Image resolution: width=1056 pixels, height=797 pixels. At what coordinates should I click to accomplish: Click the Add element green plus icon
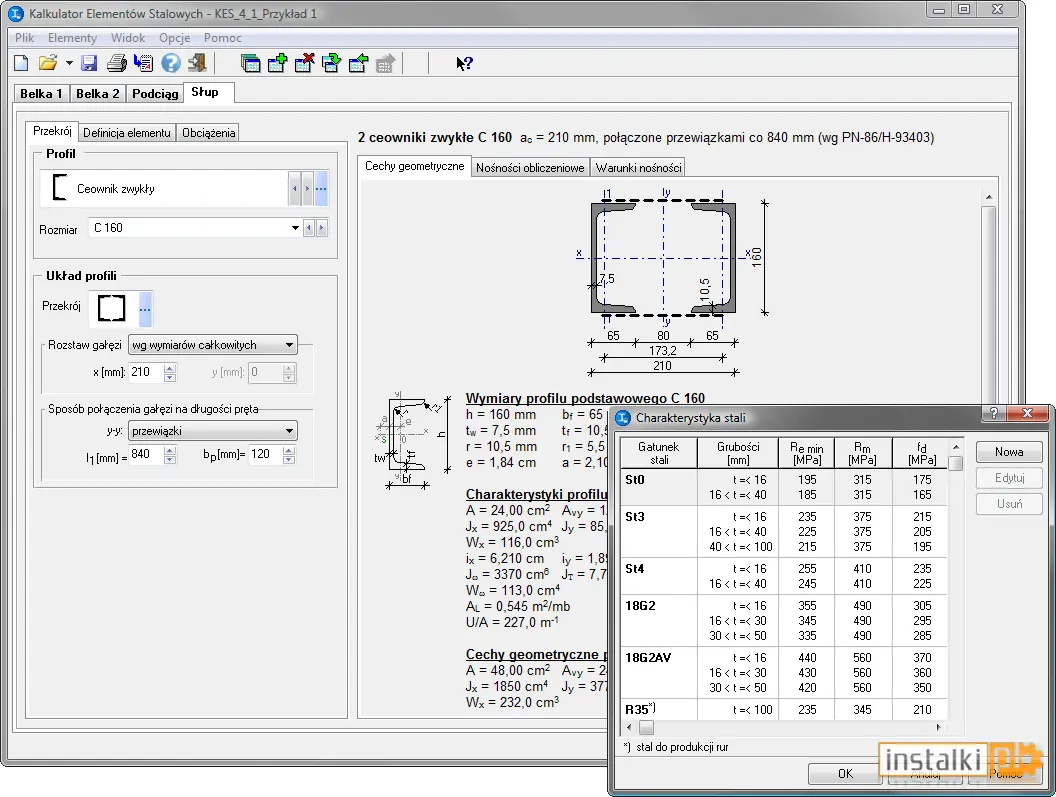(x=277, y=63)
